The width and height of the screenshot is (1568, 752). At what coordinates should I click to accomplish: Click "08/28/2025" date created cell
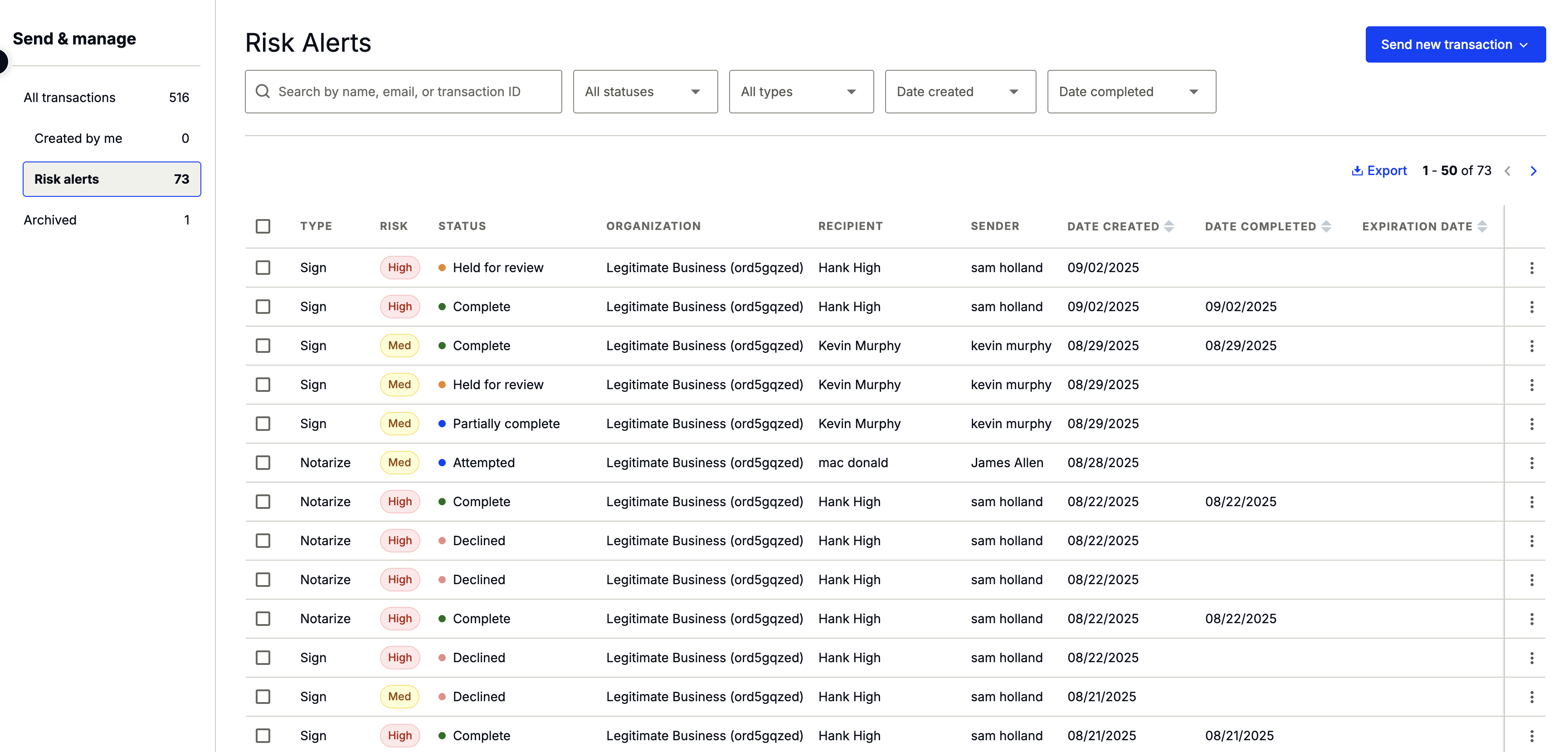pos(1102,463)
